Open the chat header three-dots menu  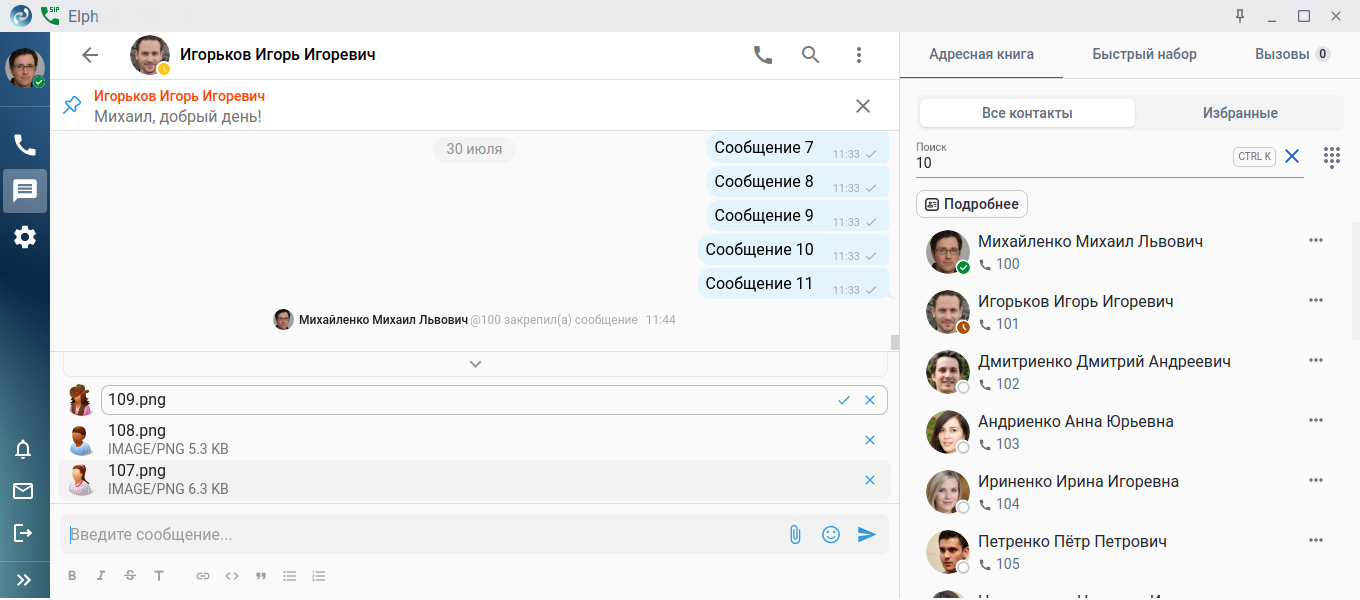click(859, 55)
